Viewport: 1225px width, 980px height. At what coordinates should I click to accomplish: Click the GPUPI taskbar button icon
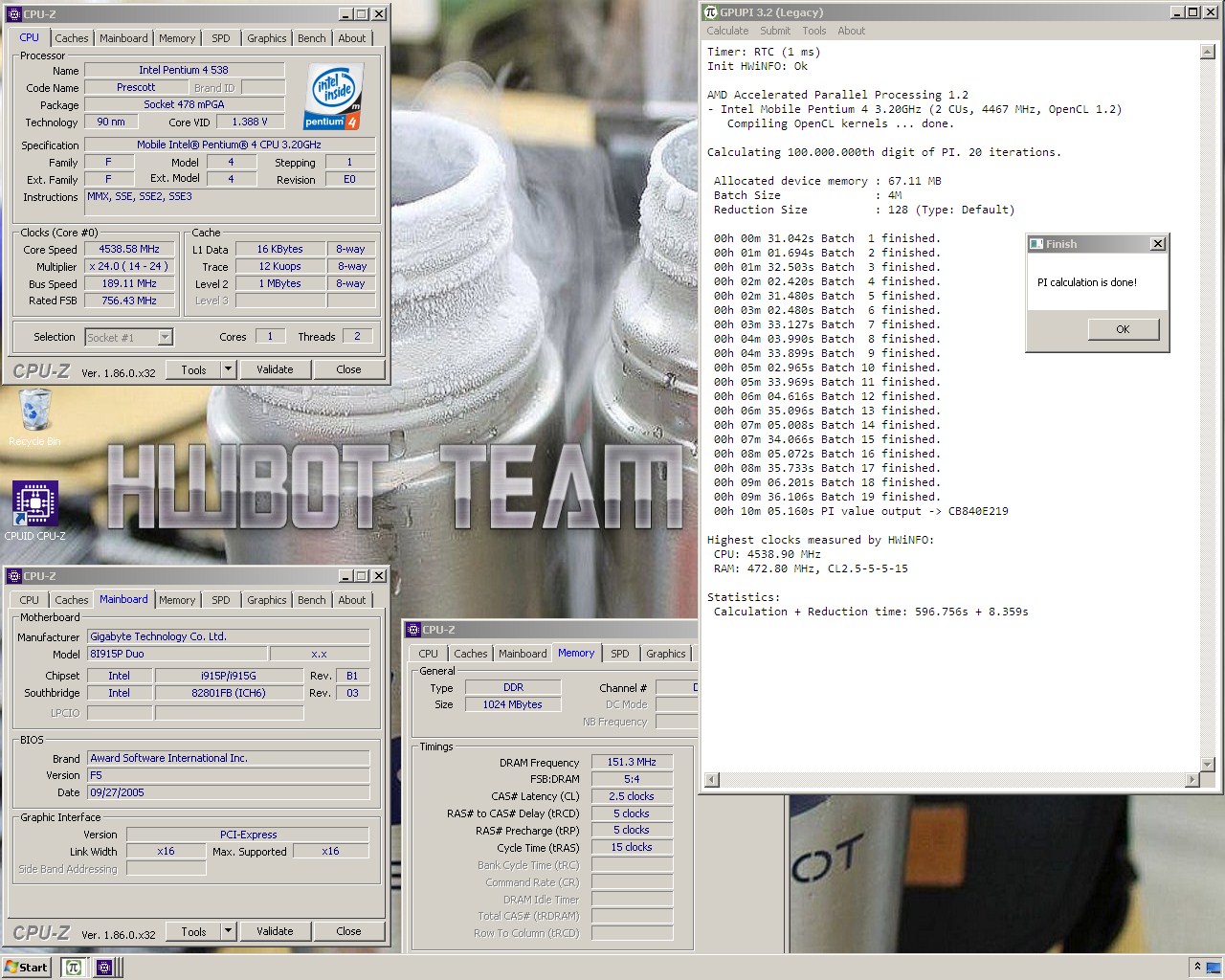73,968
